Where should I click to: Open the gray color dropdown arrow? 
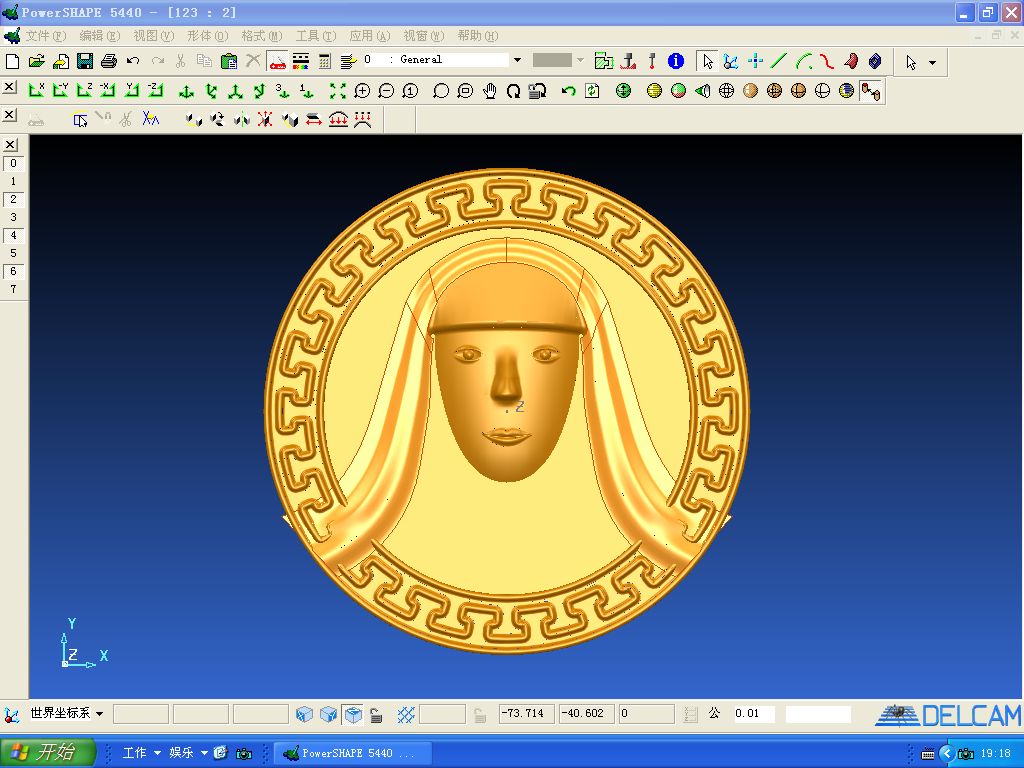[x=580, y=60]
